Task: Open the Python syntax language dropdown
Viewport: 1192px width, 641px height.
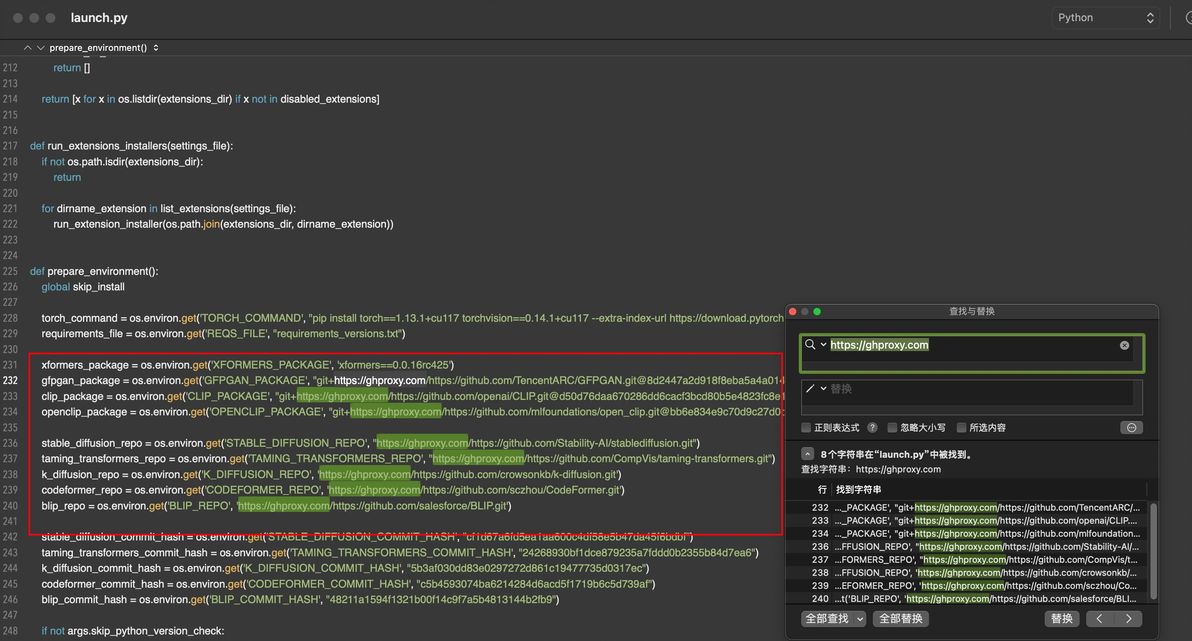Action: pos(1106,17)
